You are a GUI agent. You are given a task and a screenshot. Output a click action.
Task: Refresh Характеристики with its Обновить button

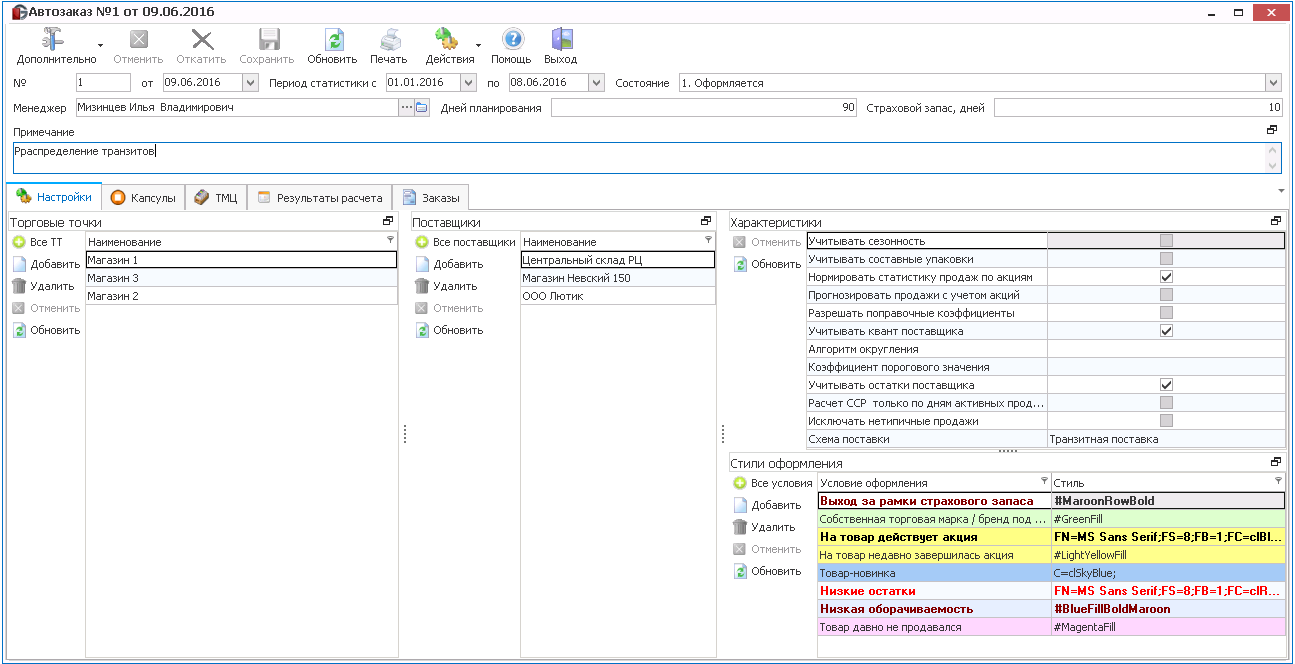pyautogui.click(x=767, y=264)
